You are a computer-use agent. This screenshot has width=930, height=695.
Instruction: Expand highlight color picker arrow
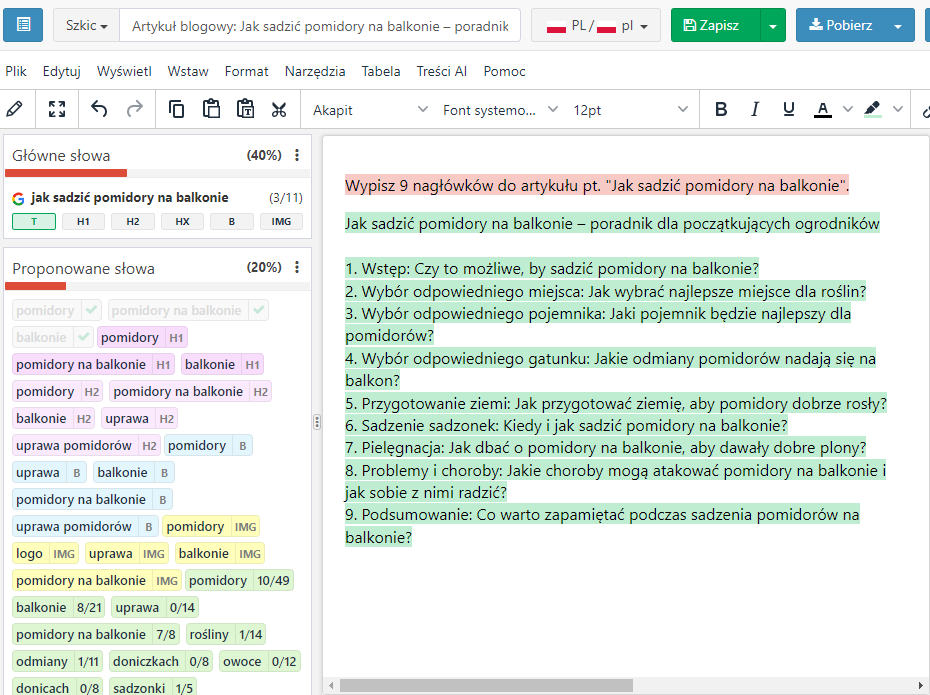tap(898, 109)
